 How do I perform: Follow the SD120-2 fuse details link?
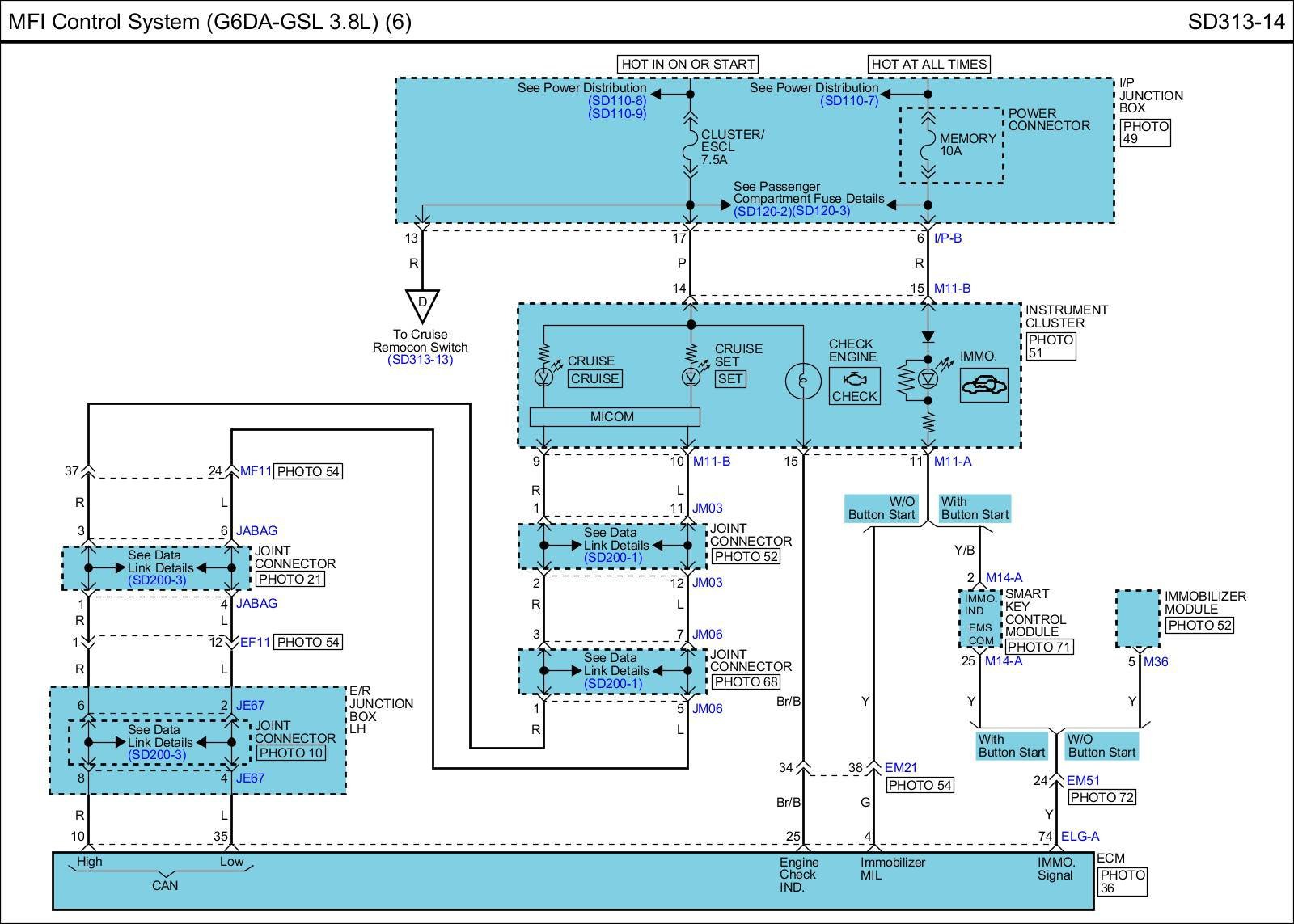(761, 211)
